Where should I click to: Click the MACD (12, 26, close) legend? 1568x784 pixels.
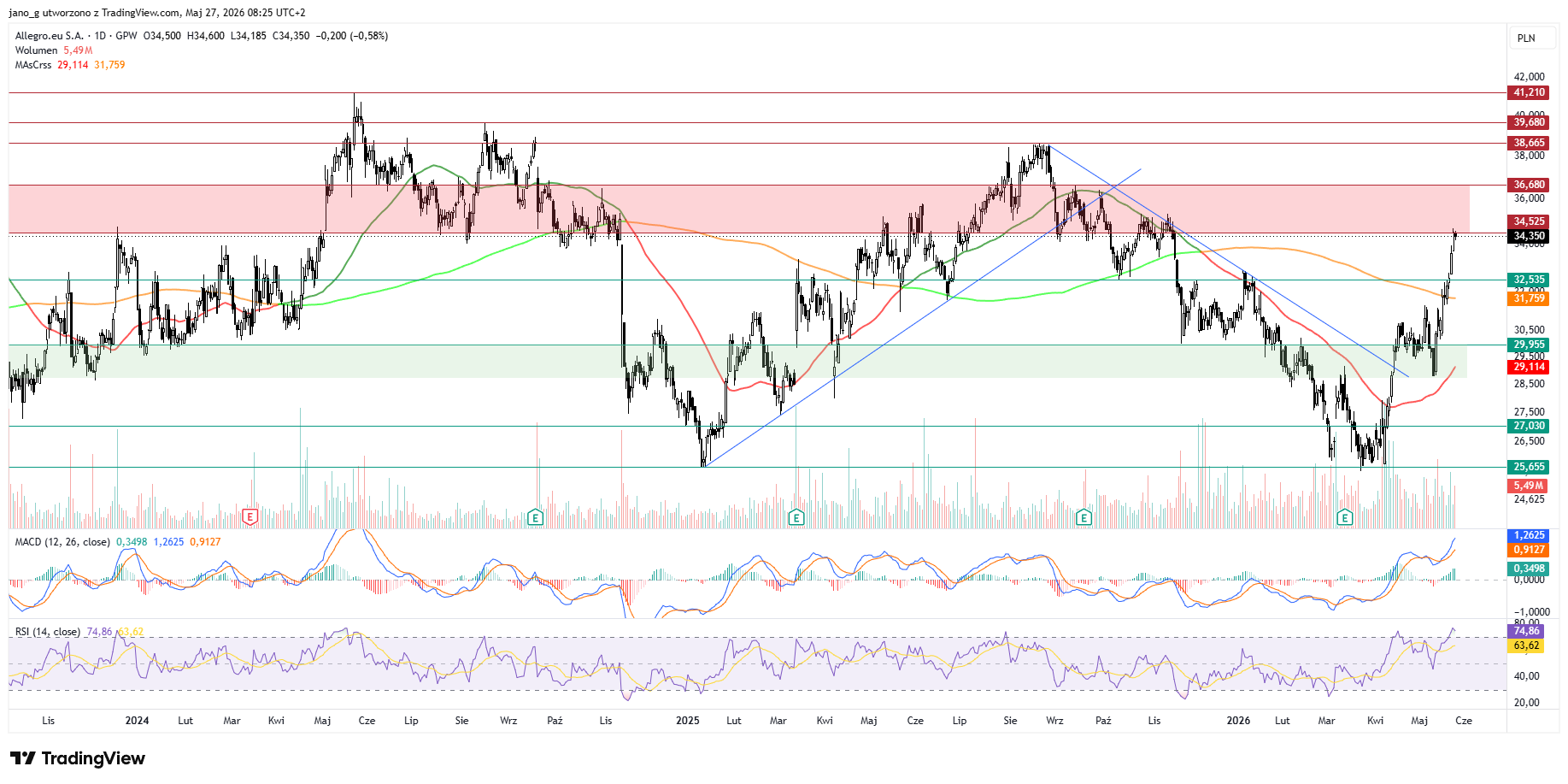coord(62,542)
